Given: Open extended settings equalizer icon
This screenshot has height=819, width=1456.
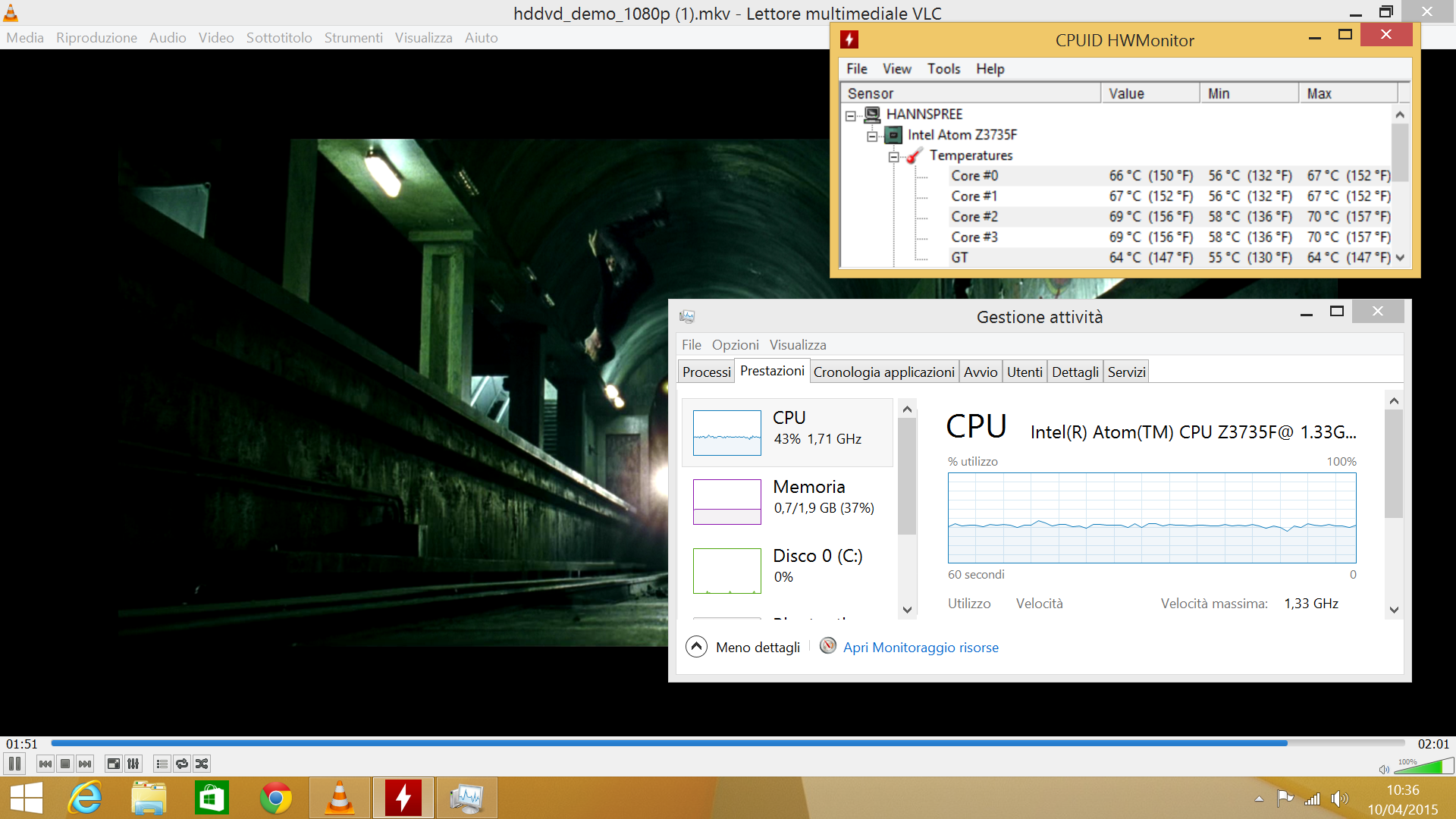Looking at the screenshot, I should point(133,764).
